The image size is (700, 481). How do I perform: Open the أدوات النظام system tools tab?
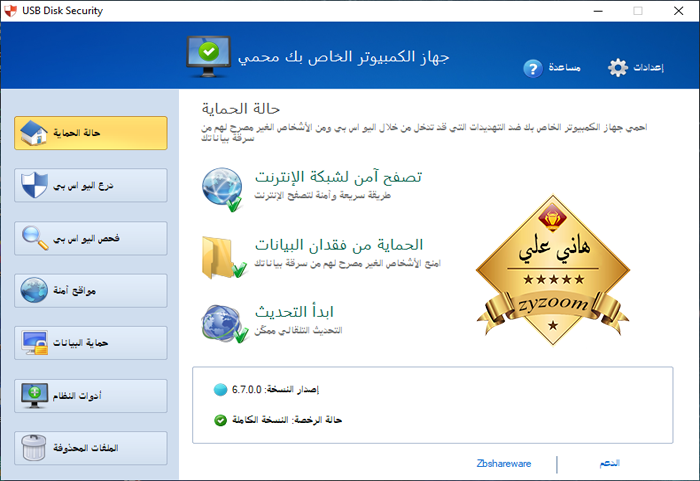click(91, 396)
